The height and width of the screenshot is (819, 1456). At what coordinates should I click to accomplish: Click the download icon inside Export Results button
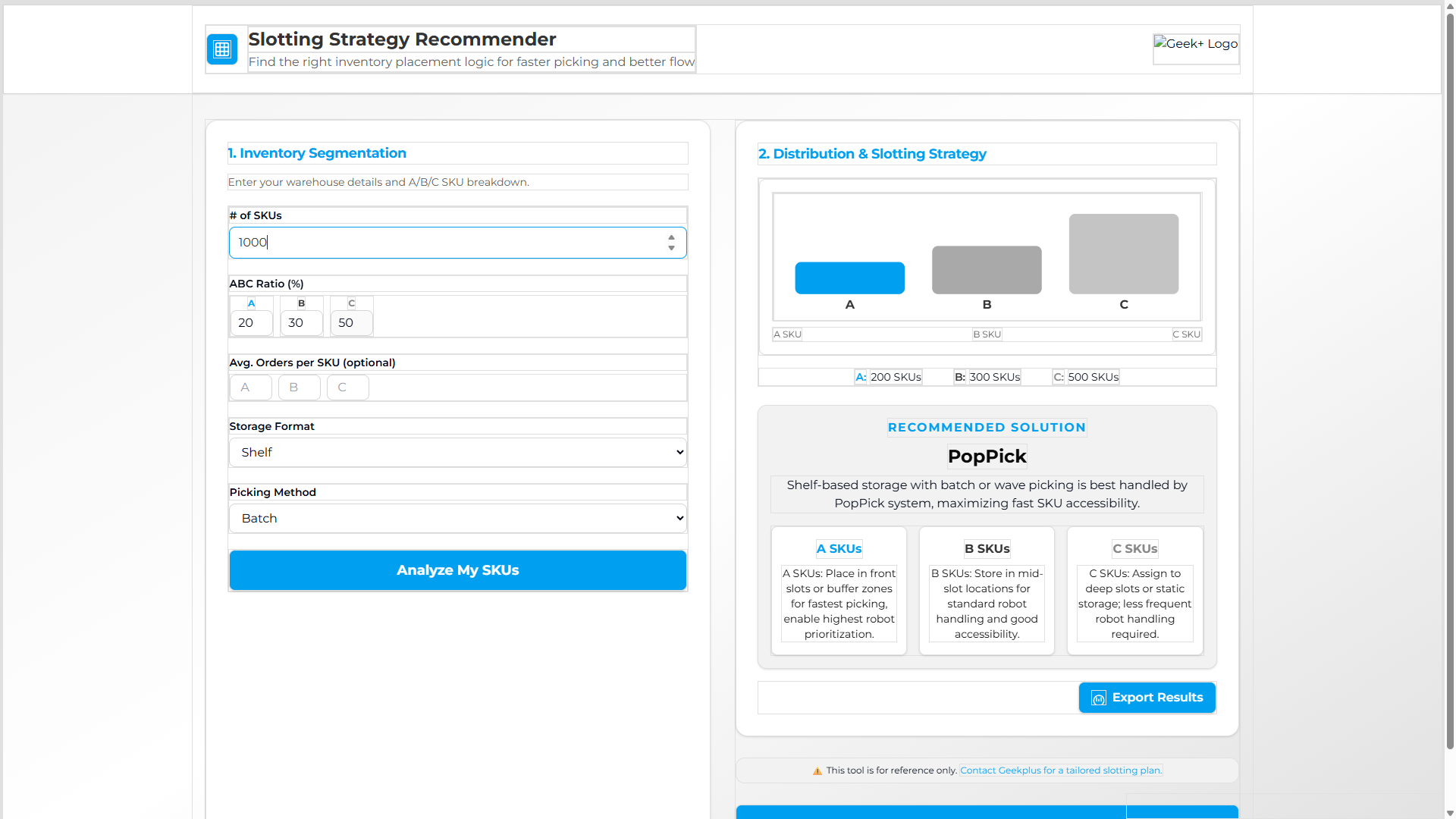pyautogui.click(x=1098, y=698)
